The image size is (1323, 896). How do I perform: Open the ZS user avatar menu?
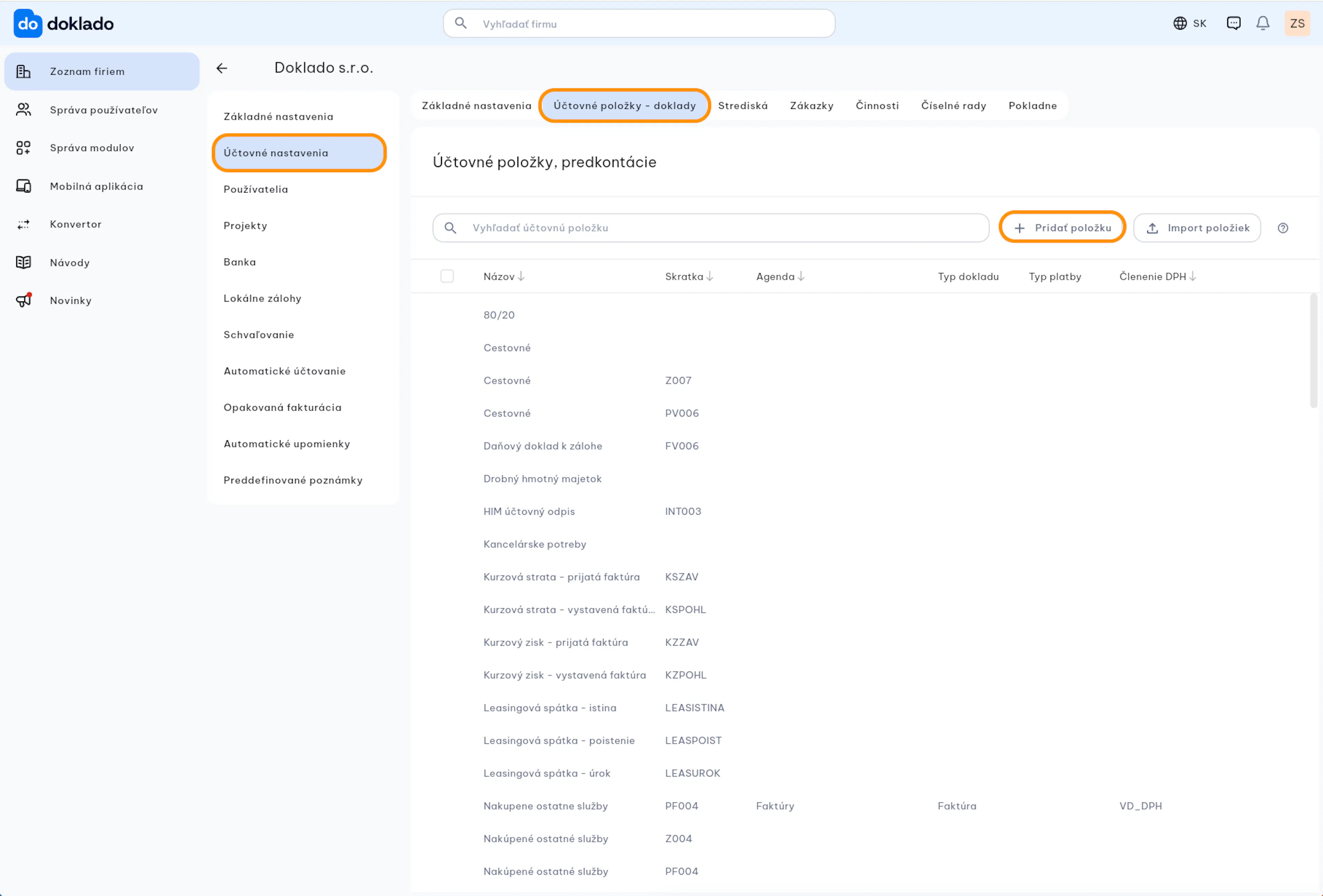point(1298,23)
